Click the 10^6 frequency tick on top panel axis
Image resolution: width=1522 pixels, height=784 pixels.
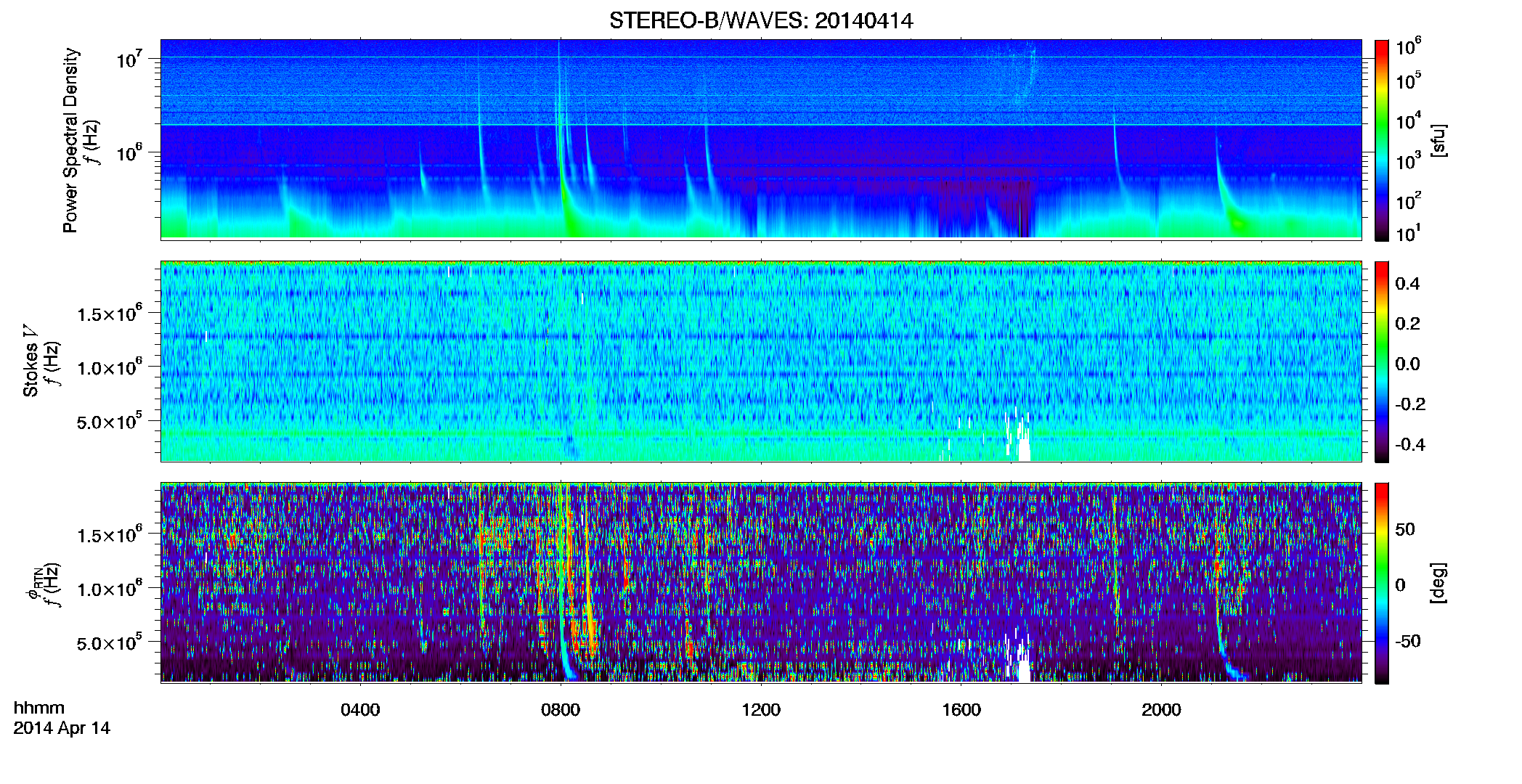point(129,152)
